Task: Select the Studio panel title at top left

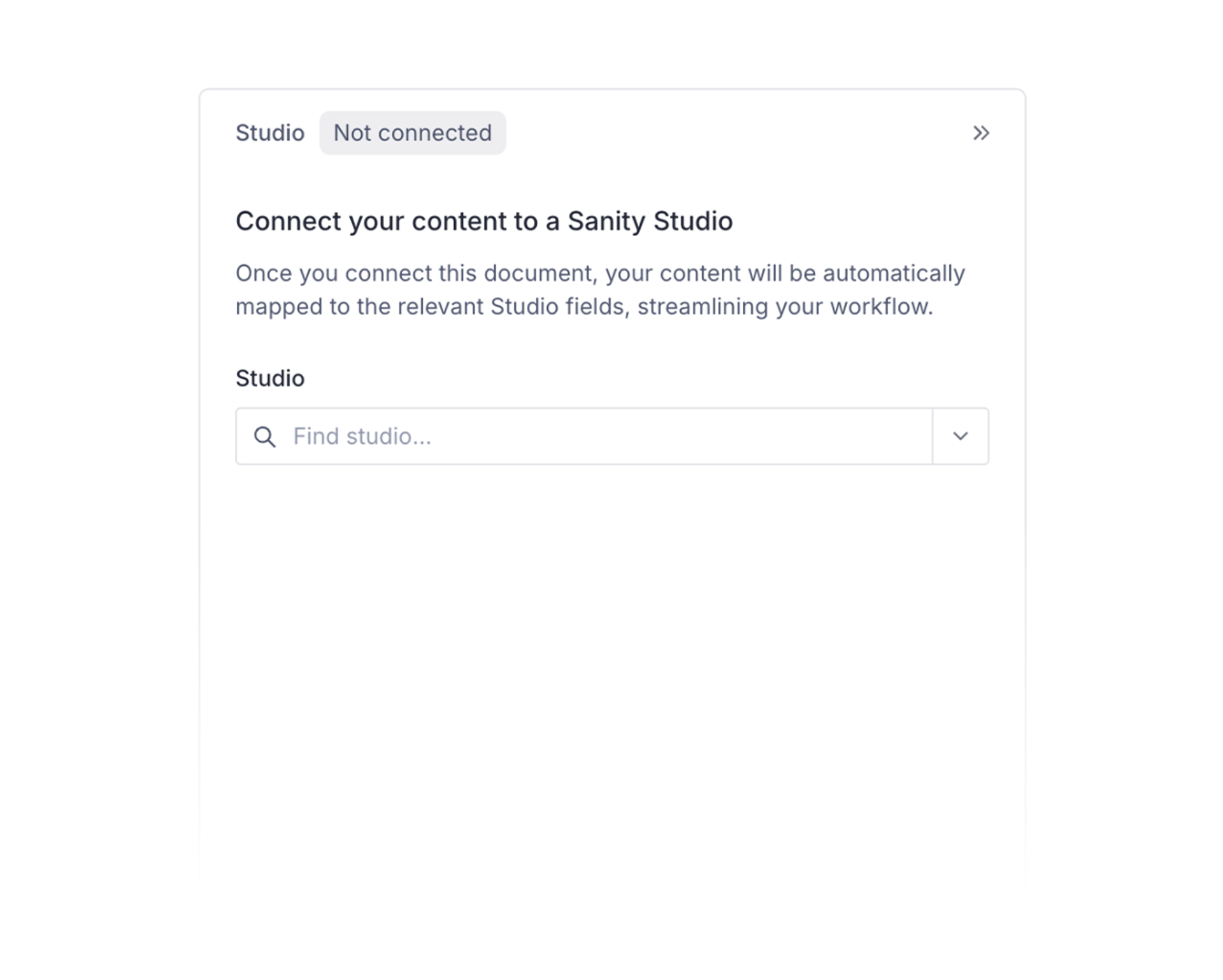Action: pos(270,132)
